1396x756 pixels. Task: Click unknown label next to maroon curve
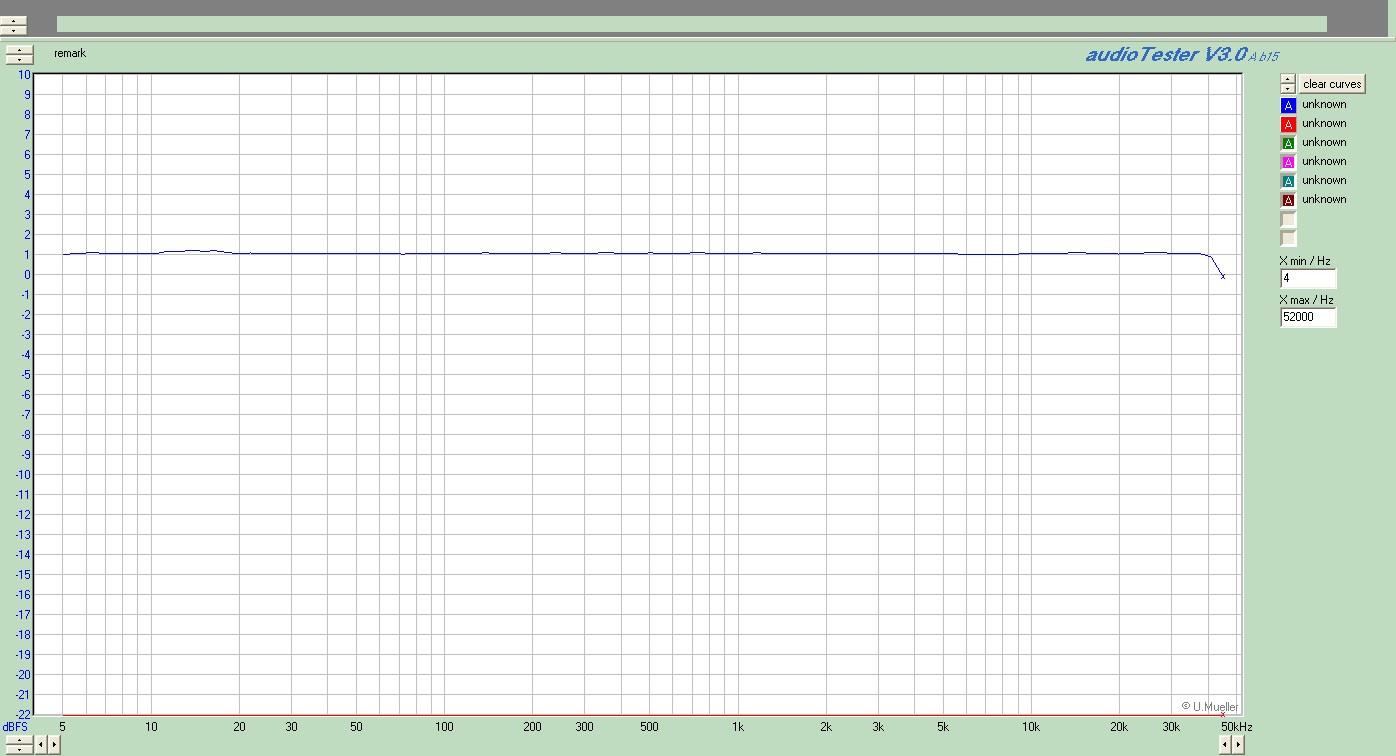tap(1324, 199)
